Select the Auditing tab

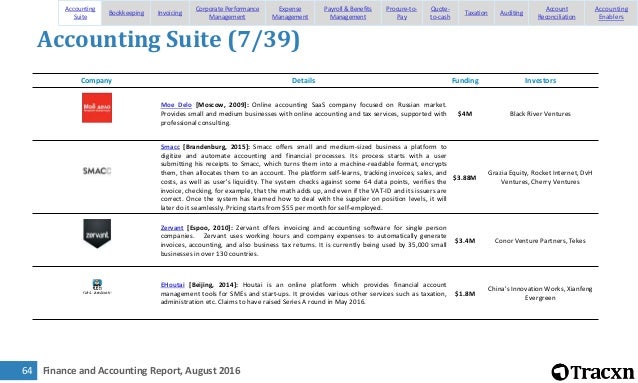point(511,13)
